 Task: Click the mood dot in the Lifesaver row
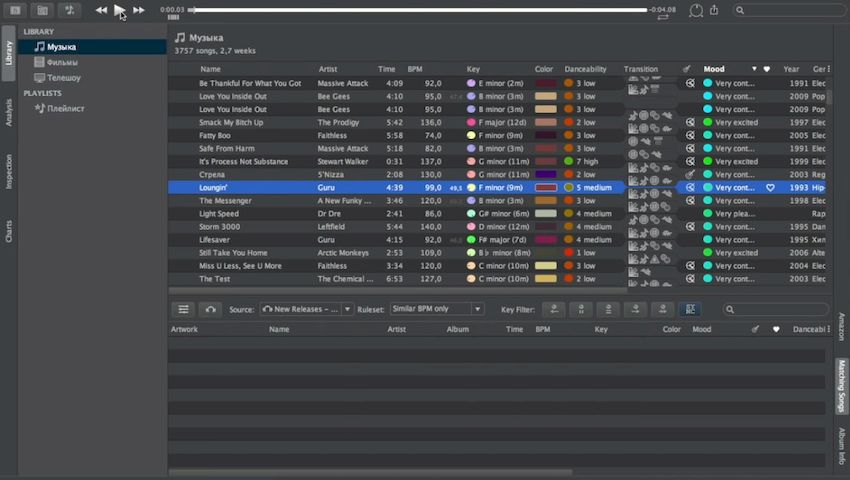click(x=707, y=240)
